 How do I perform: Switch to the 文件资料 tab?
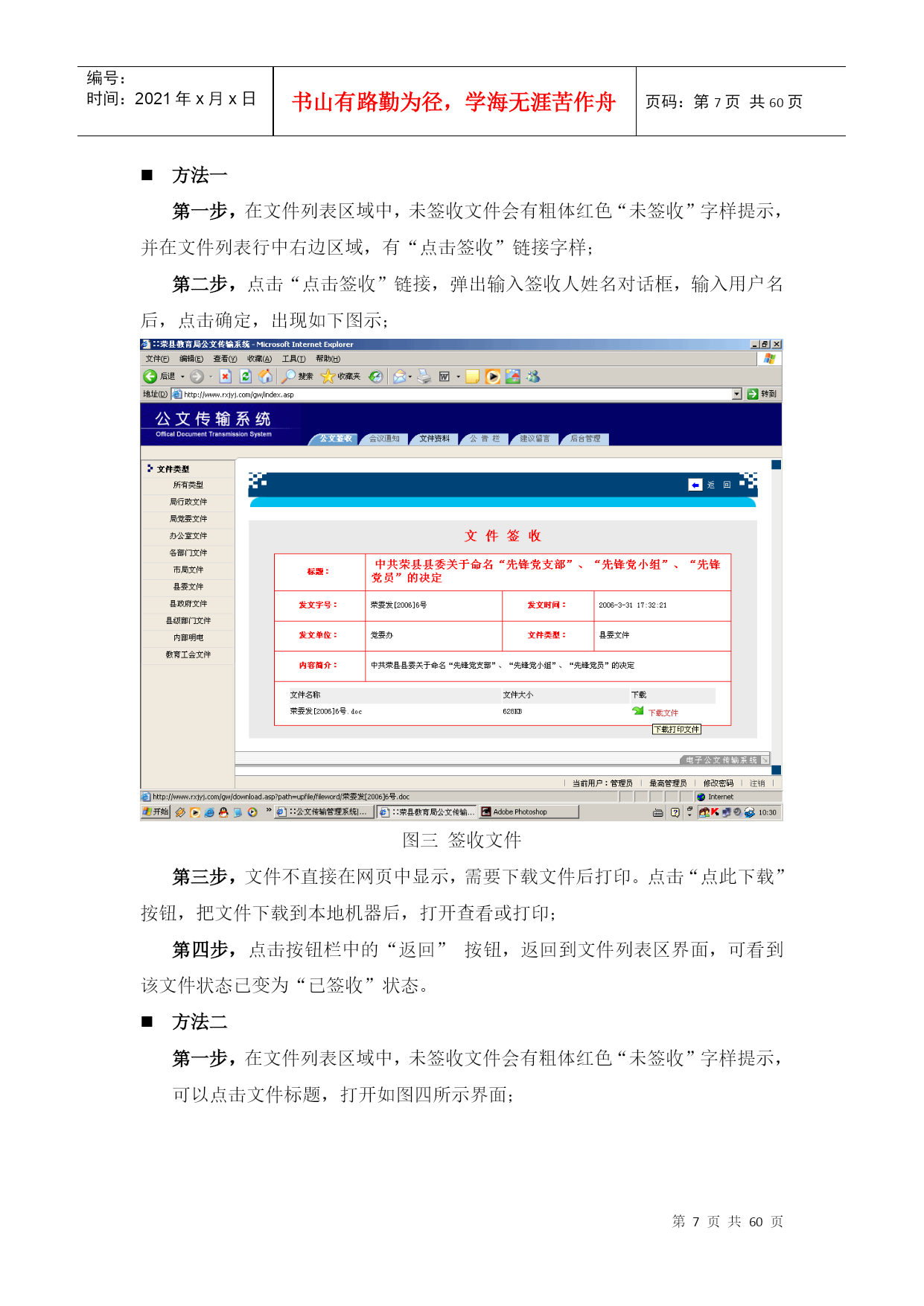(434, 439)
